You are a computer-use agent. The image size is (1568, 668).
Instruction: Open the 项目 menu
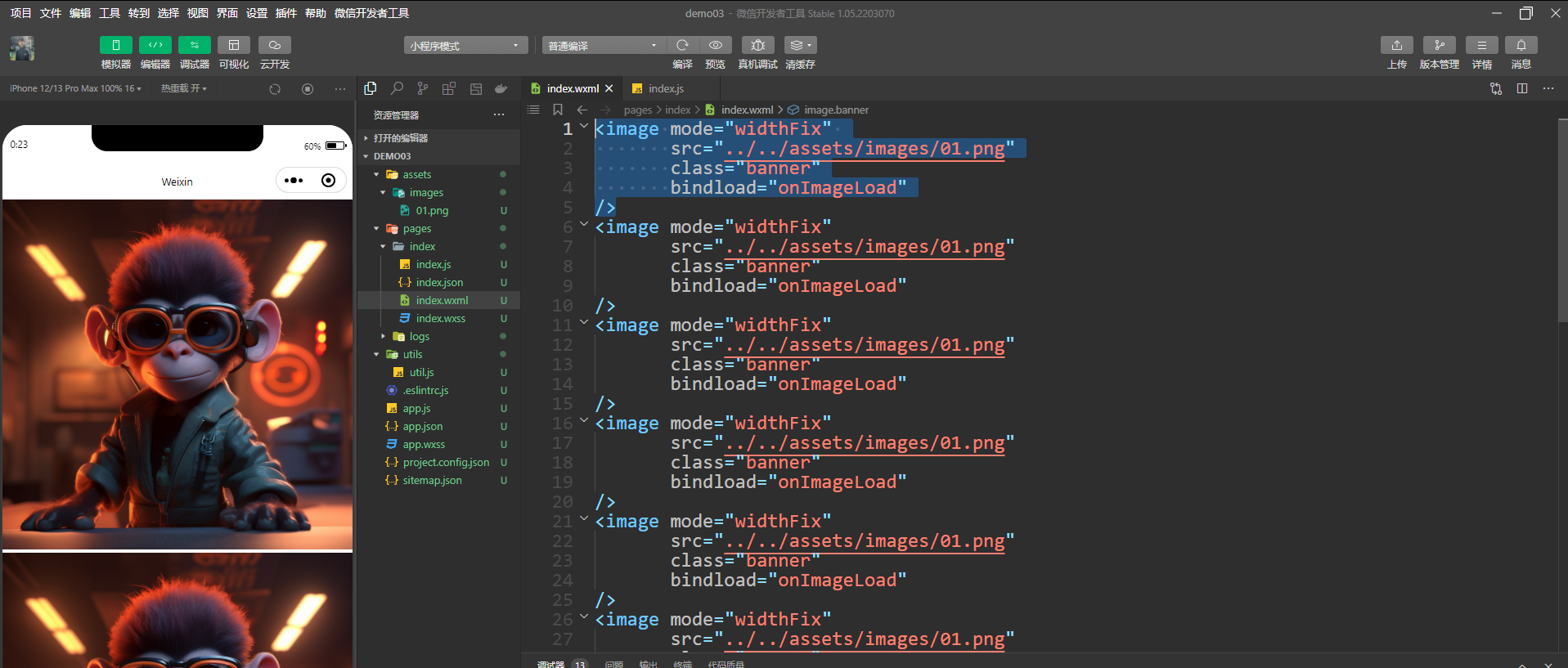(20, 13)
